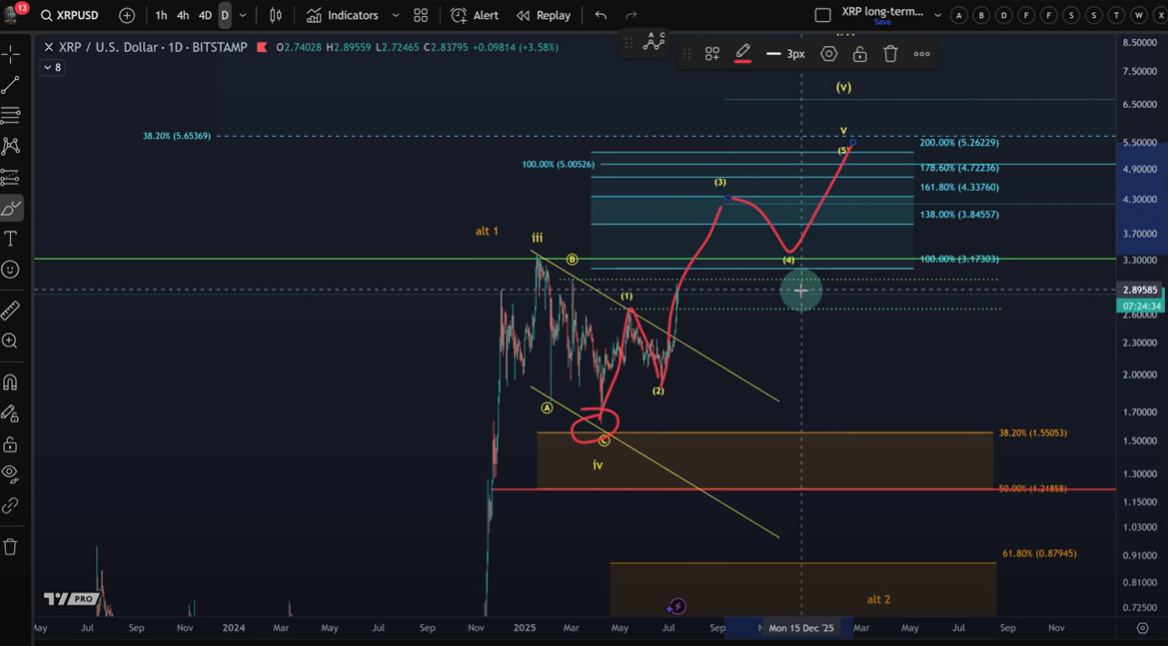Open the drawings link sync tool

(10, 506)
